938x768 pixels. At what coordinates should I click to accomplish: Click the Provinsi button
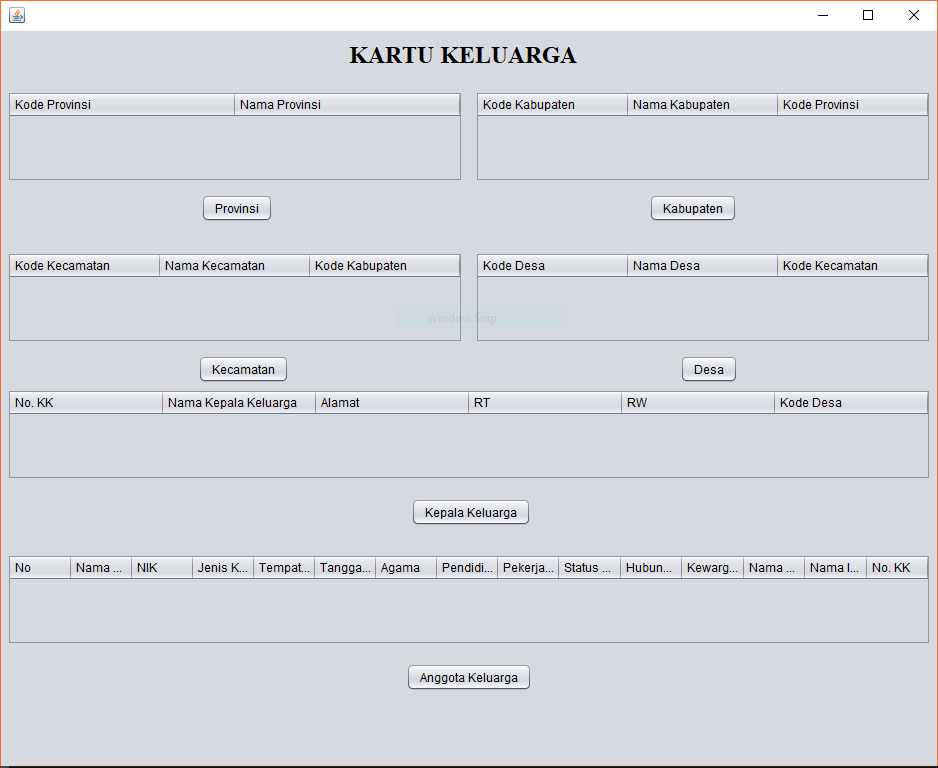[x=236, y=208]
